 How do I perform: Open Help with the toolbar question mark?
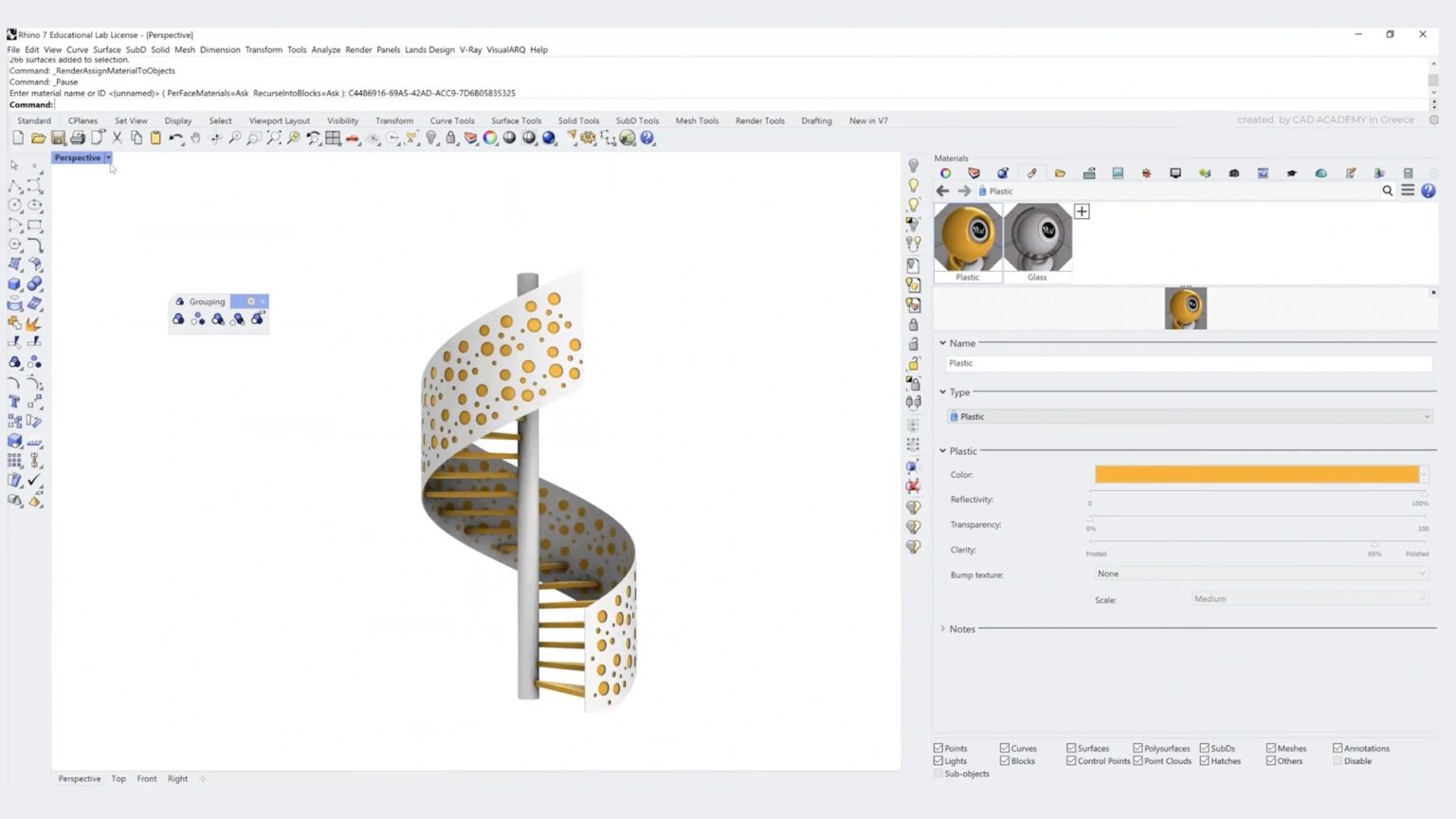pyautogui.click(x=647, y=138)
